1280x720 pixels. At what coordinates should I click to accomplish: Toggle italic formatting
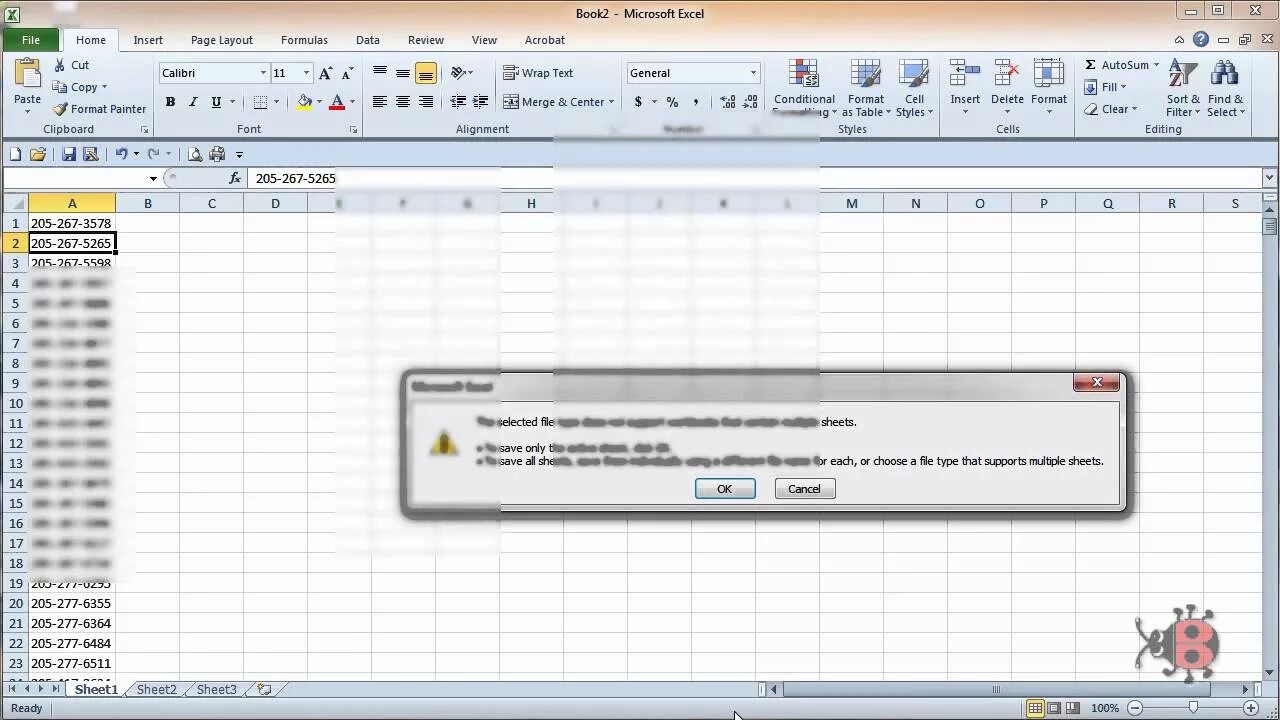coord(193,102)
